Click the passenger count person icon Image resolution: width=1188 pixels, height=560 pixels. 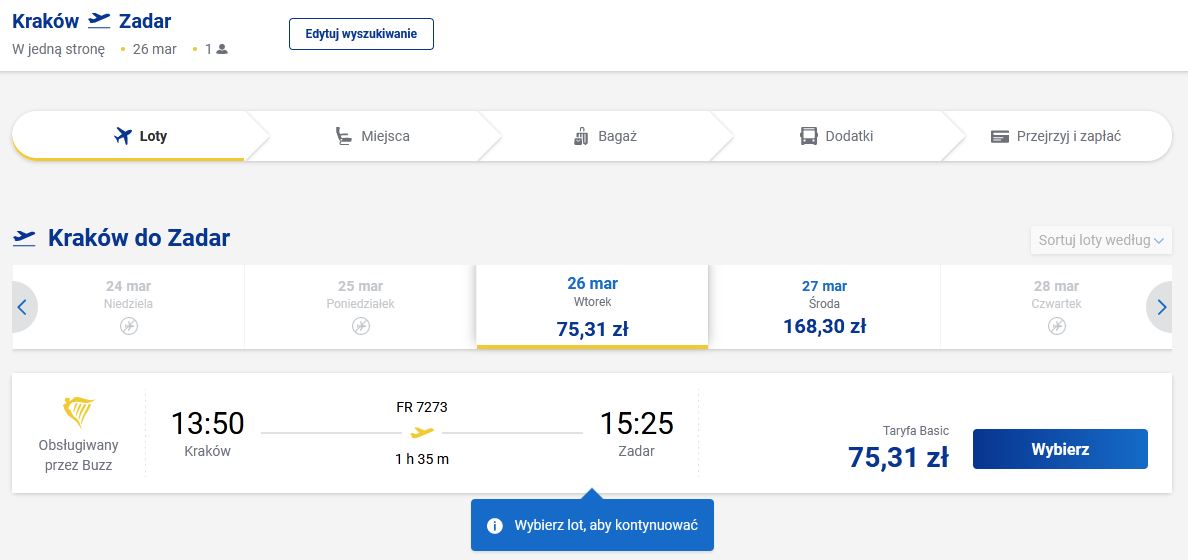tap(222, 49)
